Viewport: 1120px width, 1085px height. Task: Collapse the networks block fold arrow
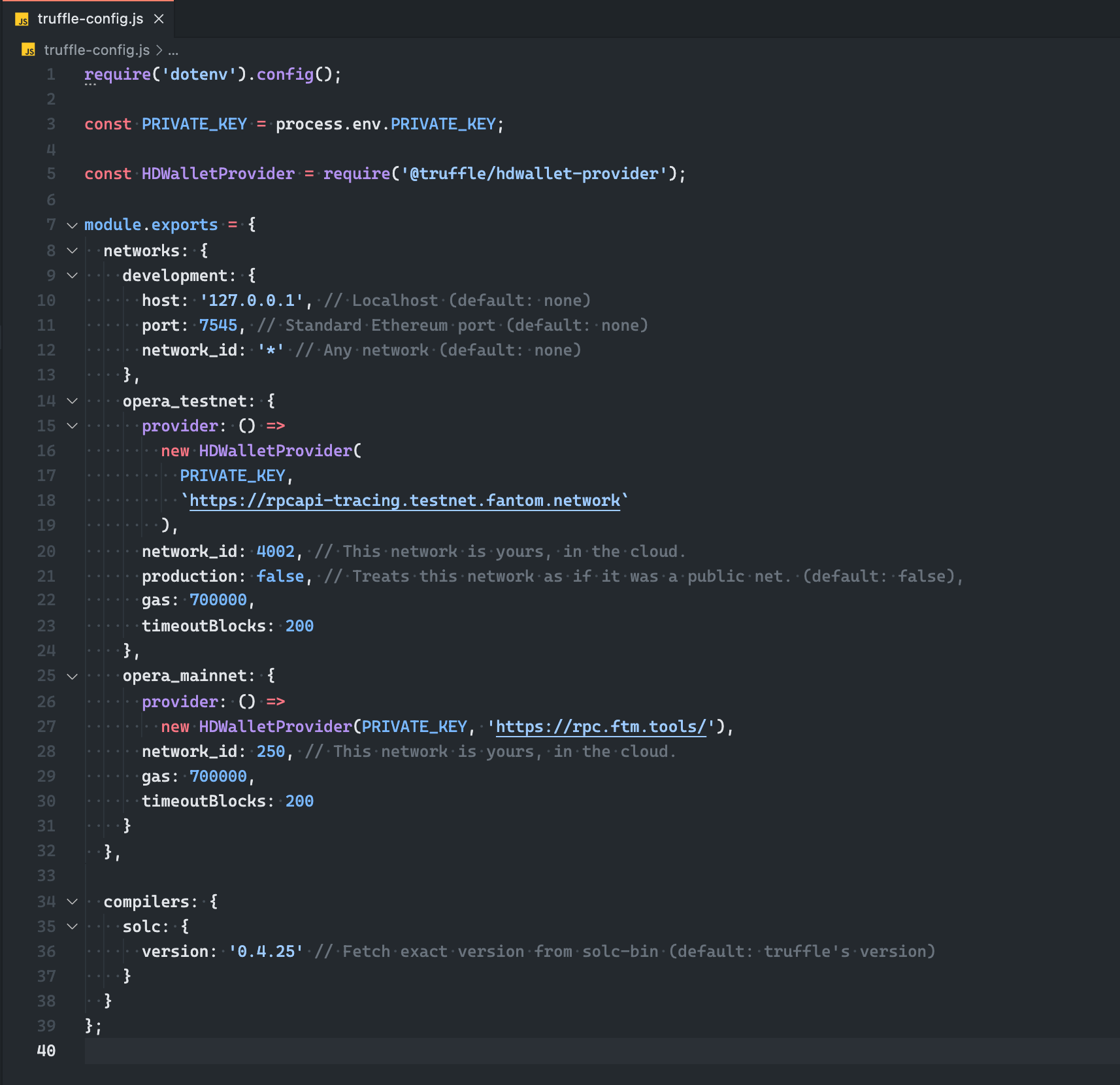point(72,251)
